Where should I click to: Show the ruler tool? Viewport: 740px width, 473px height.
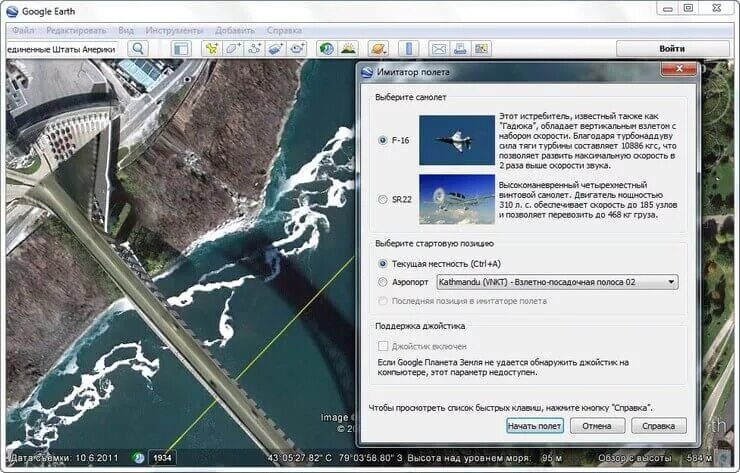(x=409, y=49)
